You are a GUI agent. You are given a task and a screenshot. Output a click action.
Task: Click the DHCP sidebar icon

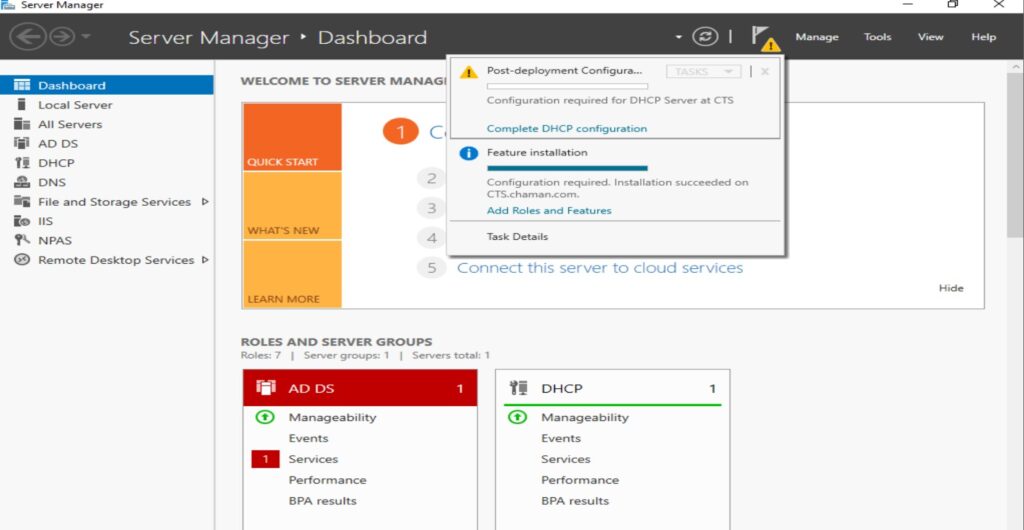pos(22,163)
